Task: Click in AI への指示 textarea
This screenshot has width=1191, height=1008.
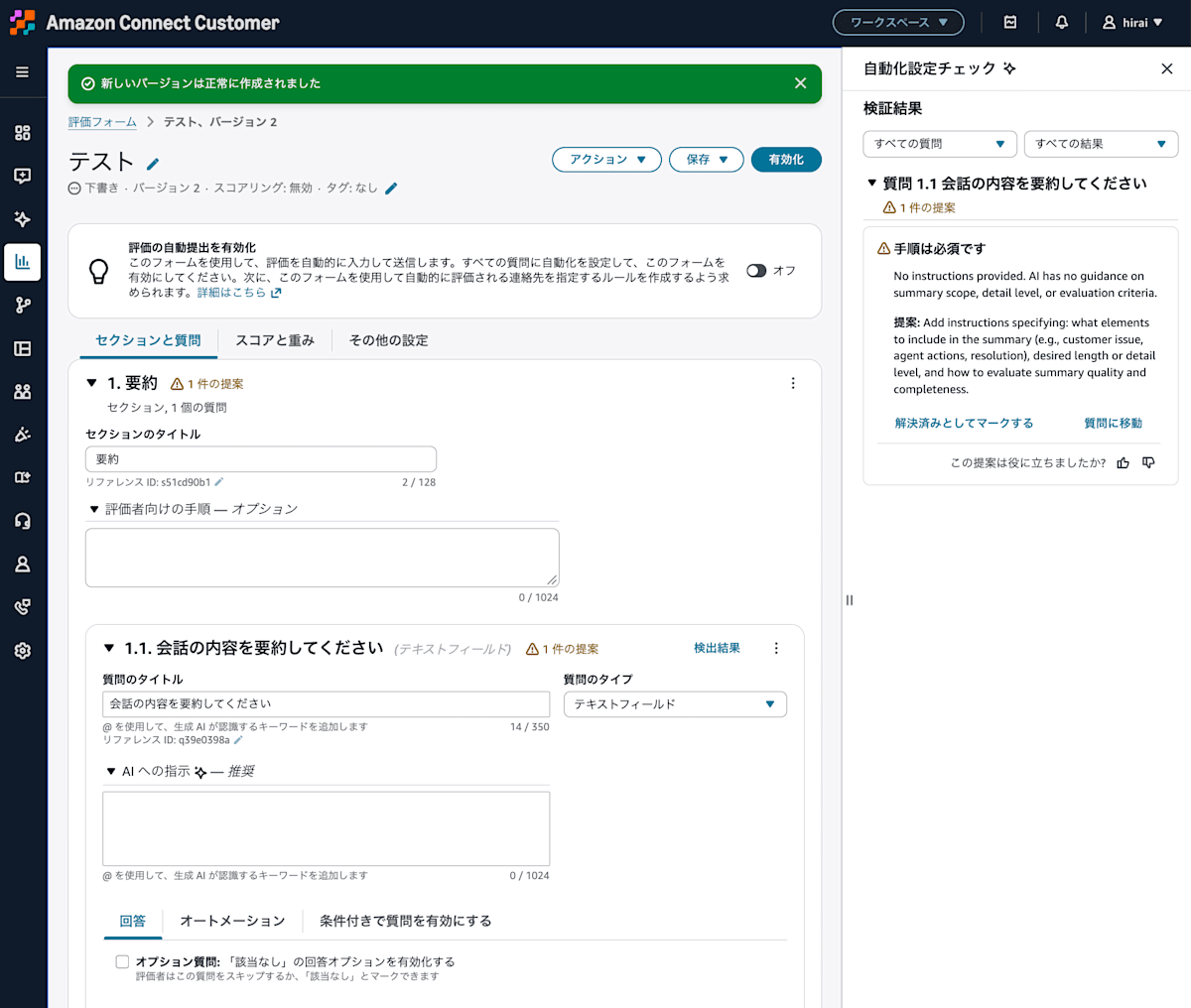Action: [x=327, y=828]
